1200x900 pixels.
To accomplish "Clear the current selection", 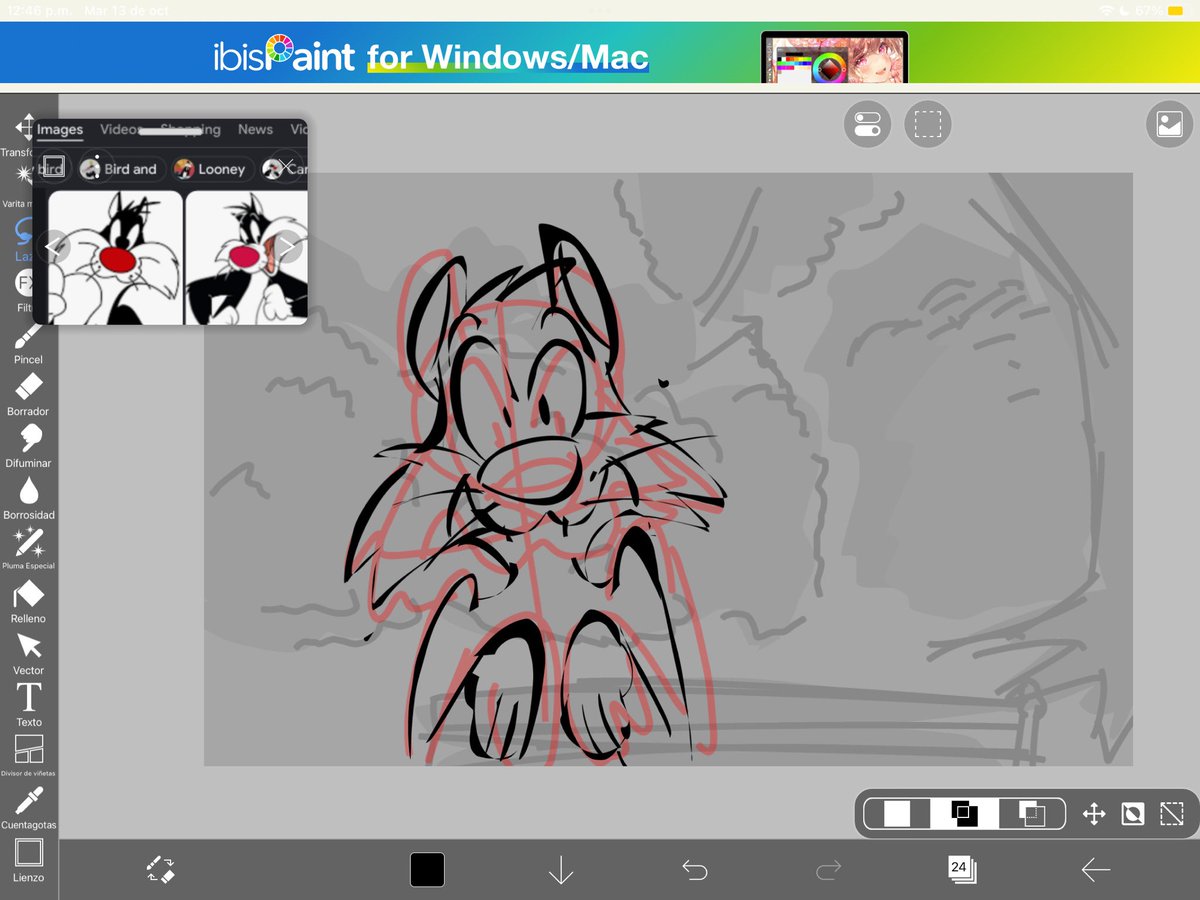I will tap(1171, 814).
